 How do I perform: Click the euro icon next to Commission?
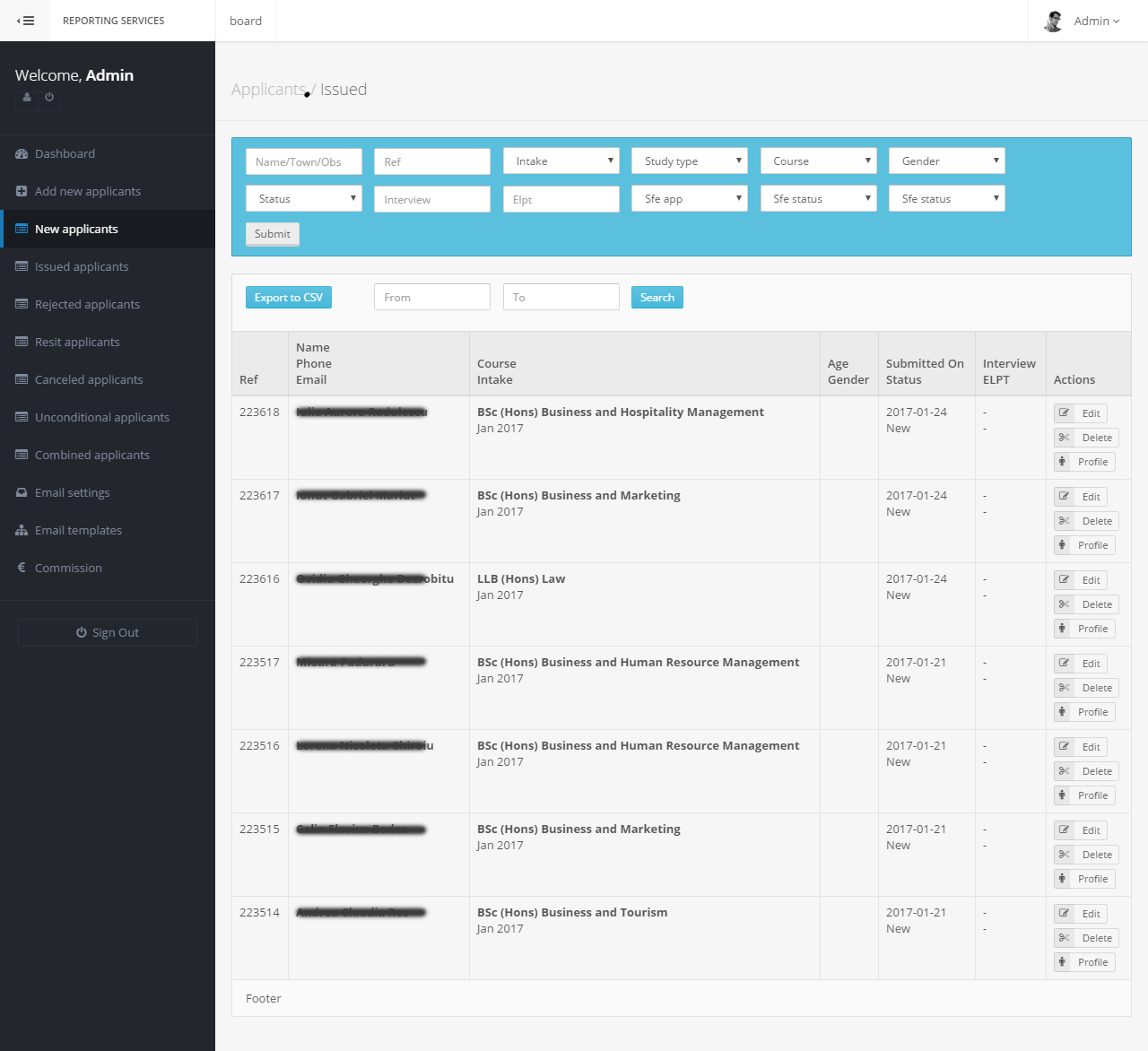[x=22, y=568]
